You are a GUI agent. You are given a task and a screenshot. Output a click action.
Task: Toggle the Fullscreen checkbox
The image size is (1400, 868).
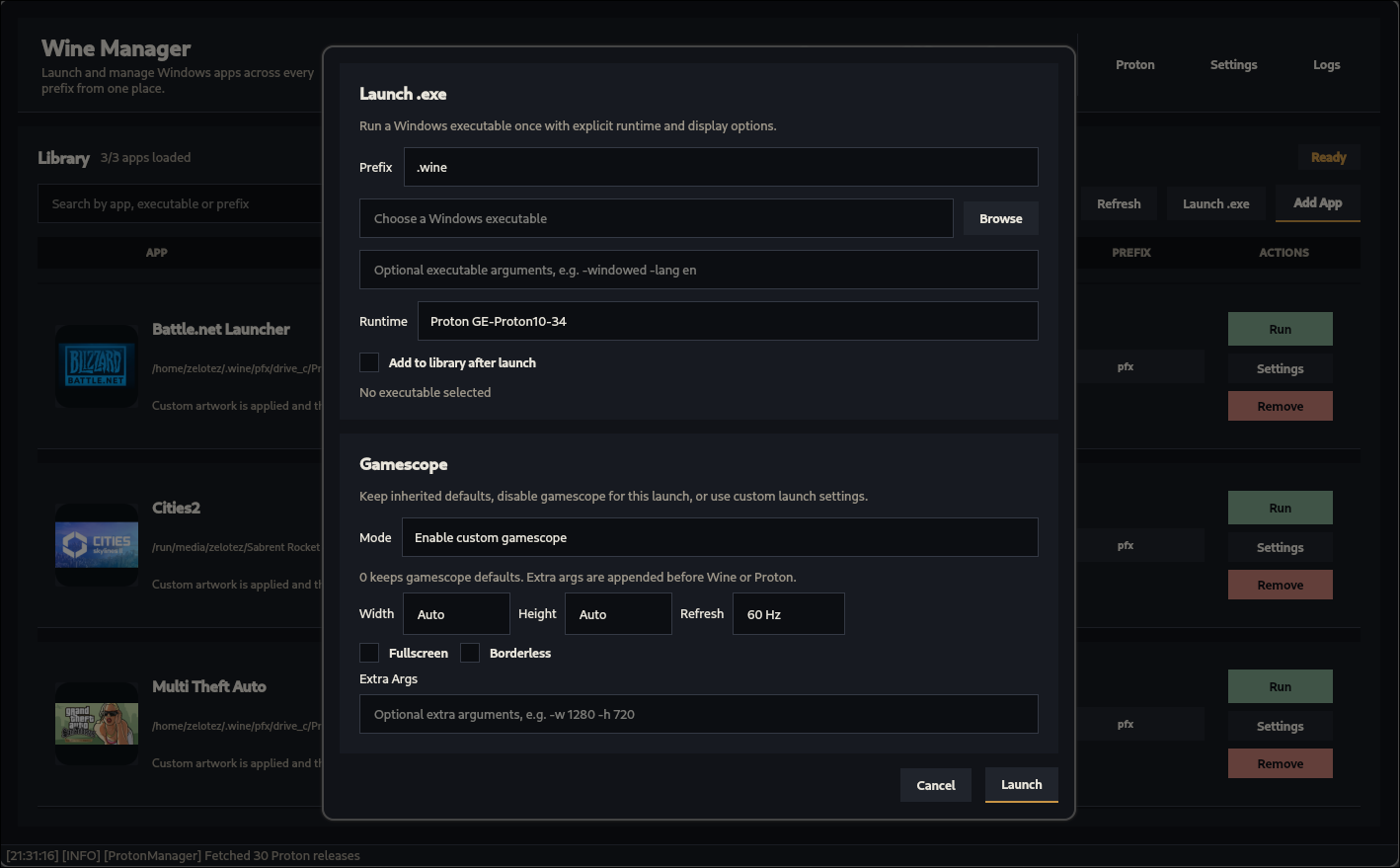coord(369,653)
